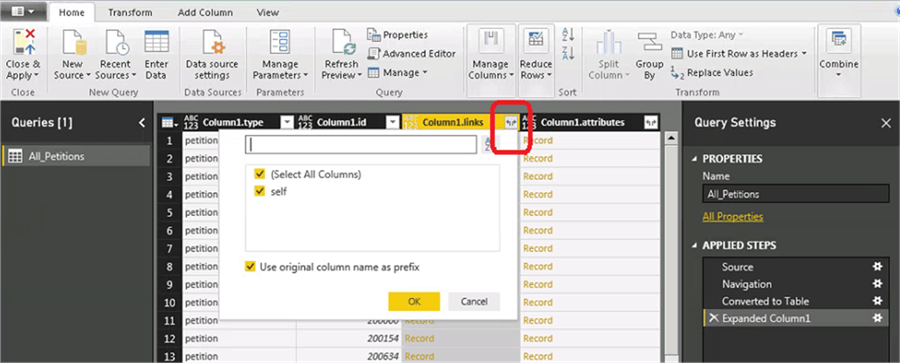Click the table corner menu icon
This screenshot has height=363, width=900.
coord(169,122)
